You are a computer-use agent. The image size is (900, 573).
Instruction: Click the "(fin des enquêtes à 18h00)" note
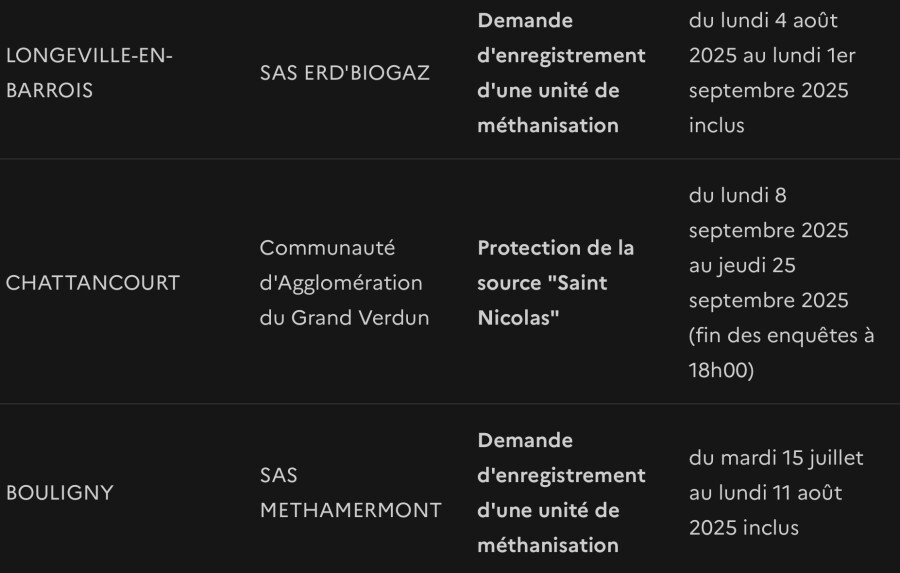781,353
